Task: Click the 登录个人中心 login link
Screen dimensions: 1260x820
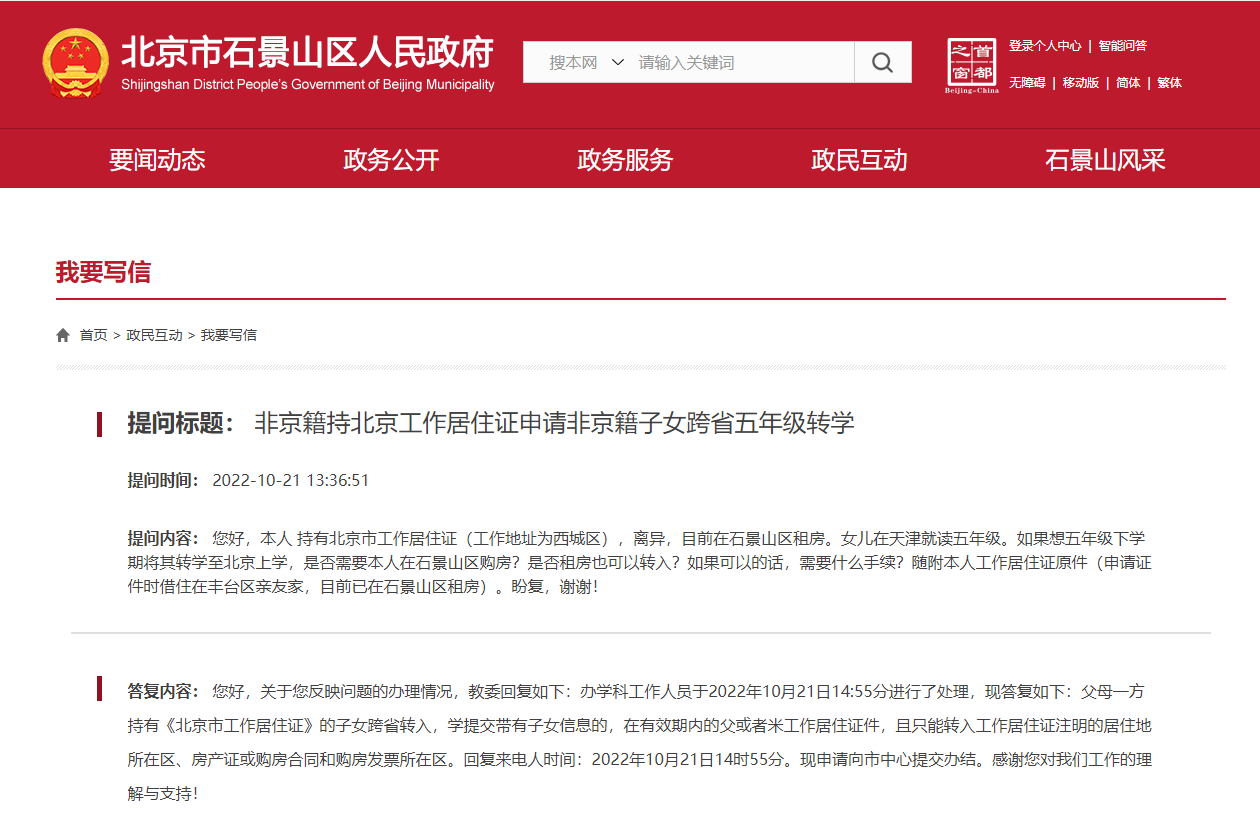Action: point(1045,46)
